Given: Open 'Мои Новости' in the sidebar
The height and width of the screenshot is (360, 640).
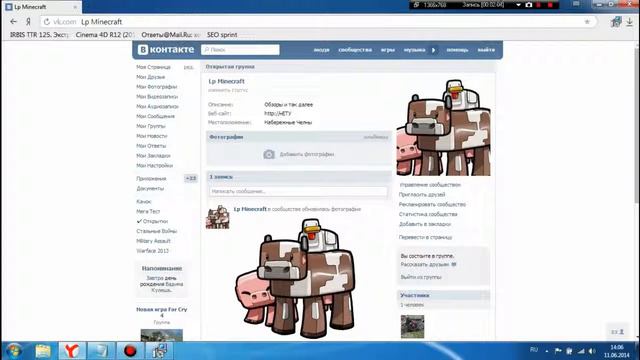Looking at the screenshot, I should [152, 136].
